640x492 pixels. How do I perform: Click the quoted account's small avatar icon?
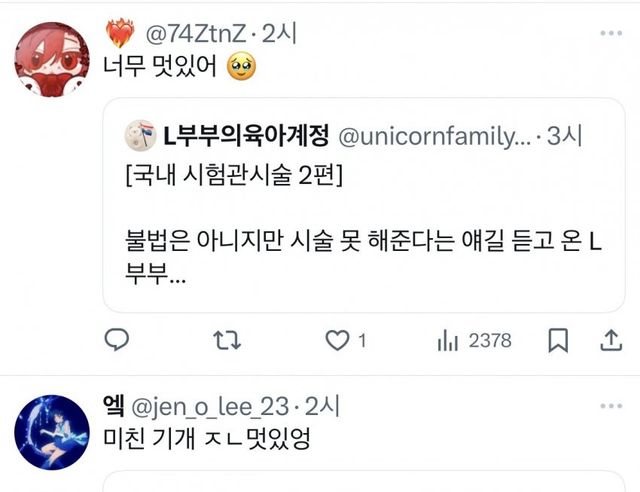tap(138, 133)
